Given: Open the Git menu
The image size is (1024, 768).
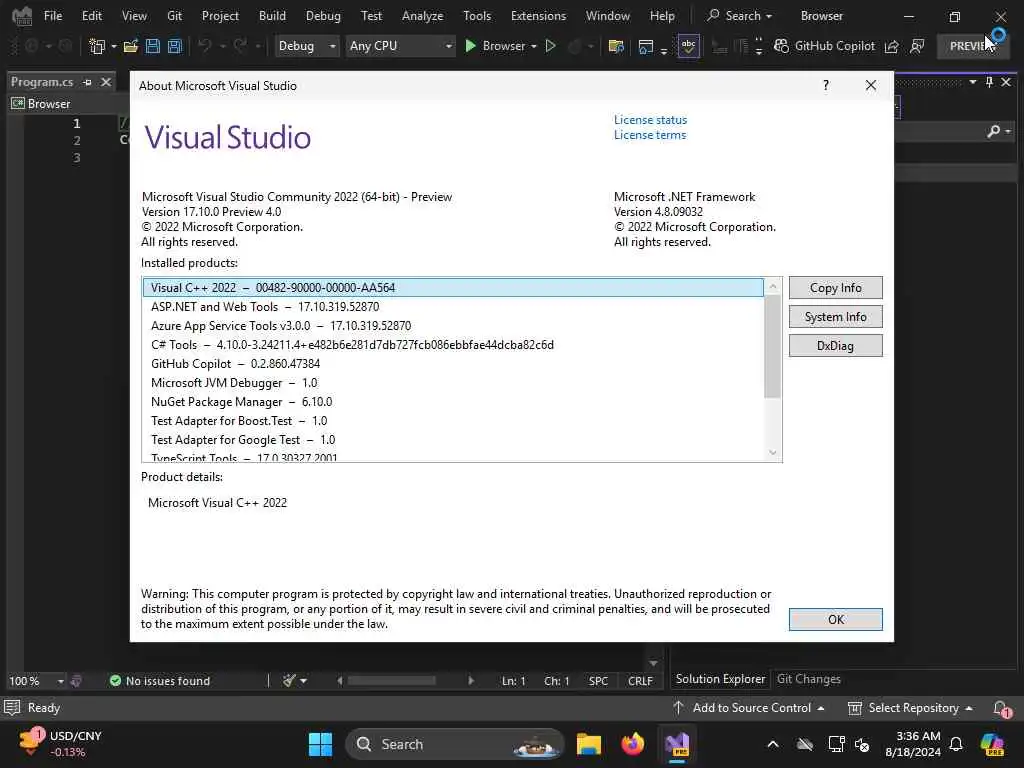Looking at the screenshot, I should [x=174, y=16].
